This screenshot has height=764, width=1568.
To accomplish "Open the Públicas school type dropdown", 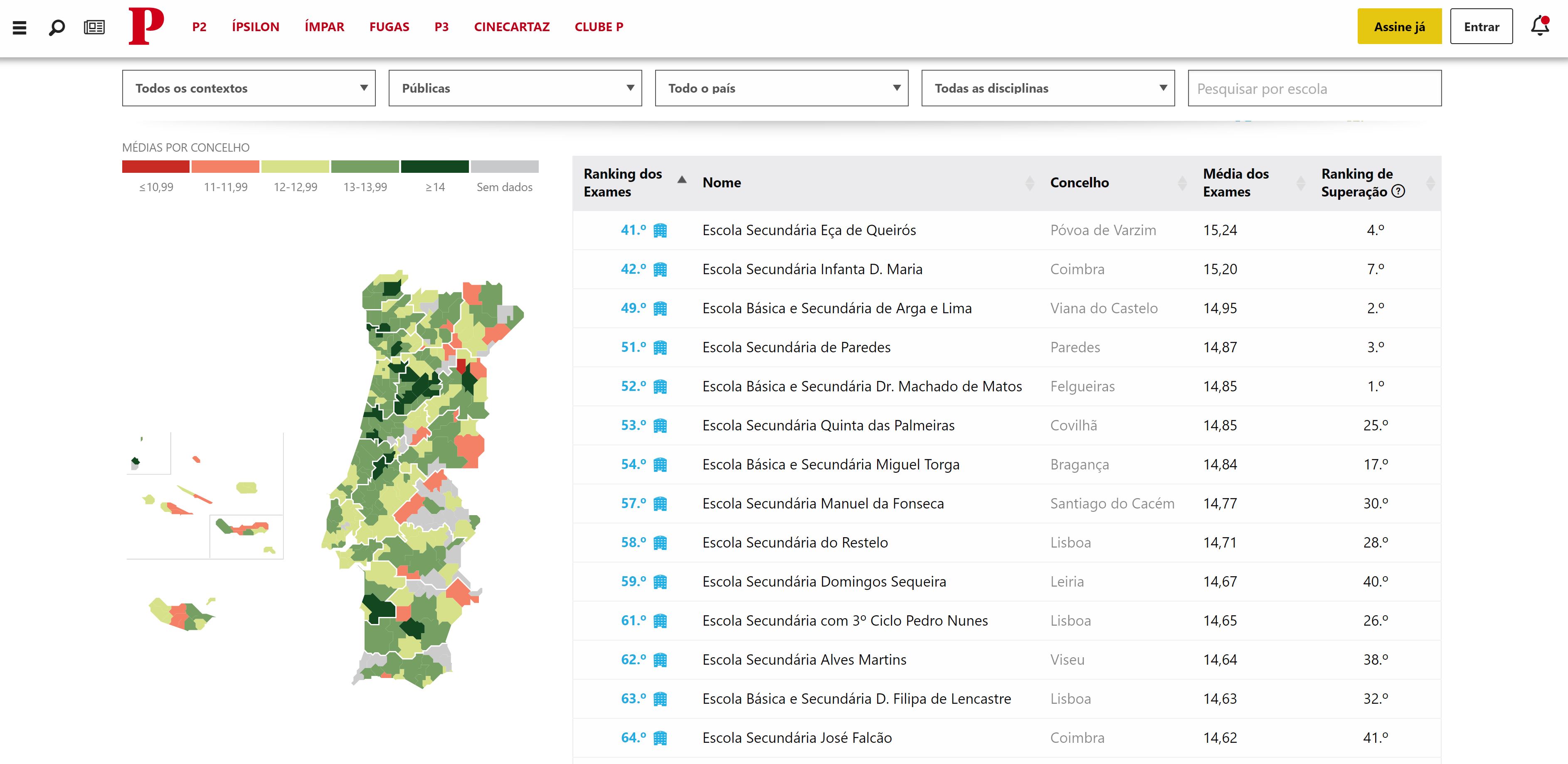I will point(515,88).
